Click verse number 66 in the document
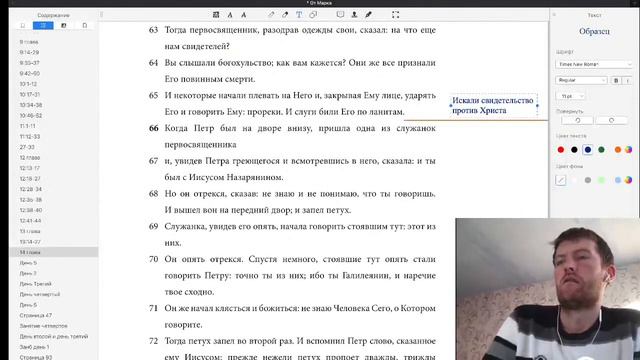Screen dimensions: 640x360 pos(153,128)
